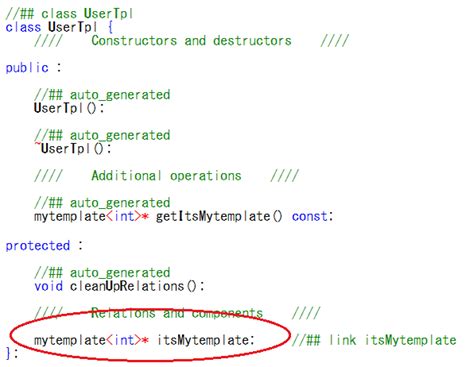Click the 'public :' access specifier

click(x=33, y=68)
